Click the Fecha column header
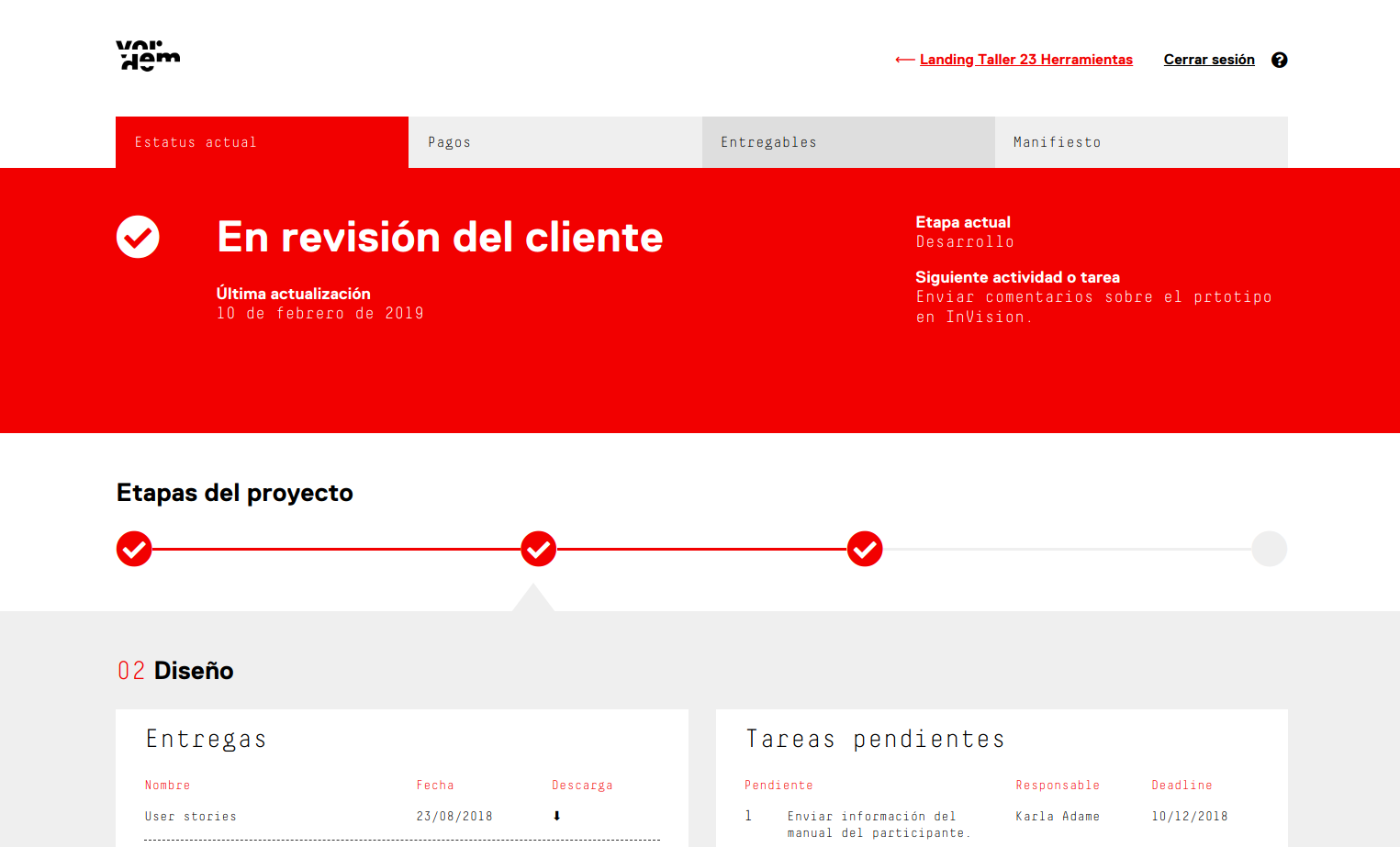This screenshot has height=847, width=1400. pos(435,786)
